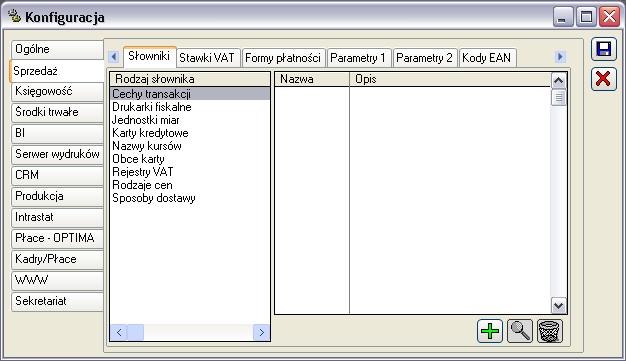Click the Rodzaj słownika column header
Screen dimensions: 626x361
click(190, 79)
